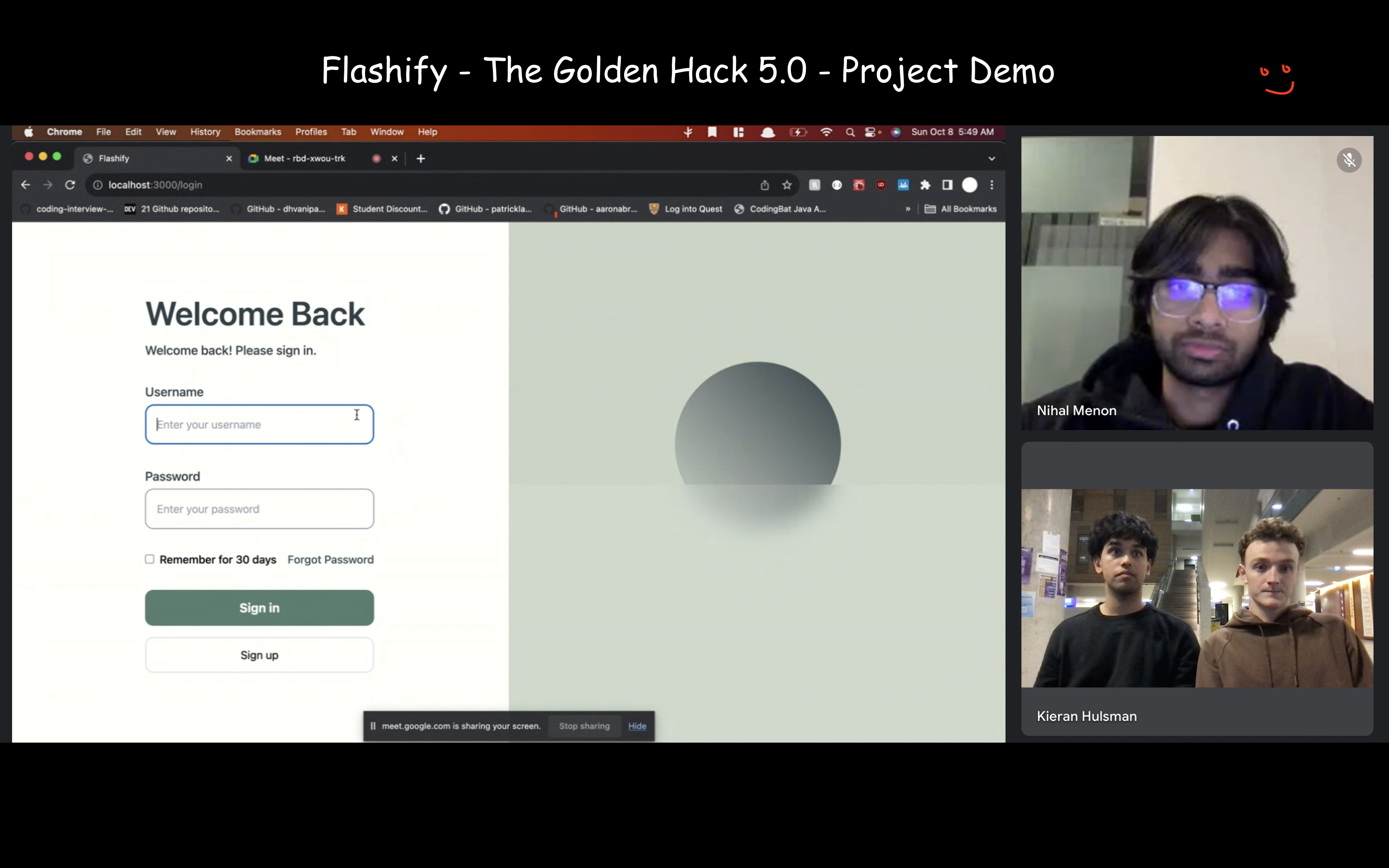The image size is (1389, 868).
Task: Click the browser back arrow
Action: (x=25, y=185)
